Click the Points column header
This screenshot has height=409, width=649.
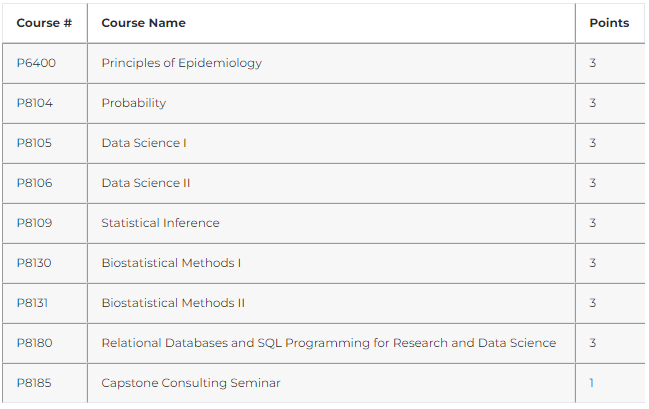point(609,23)
